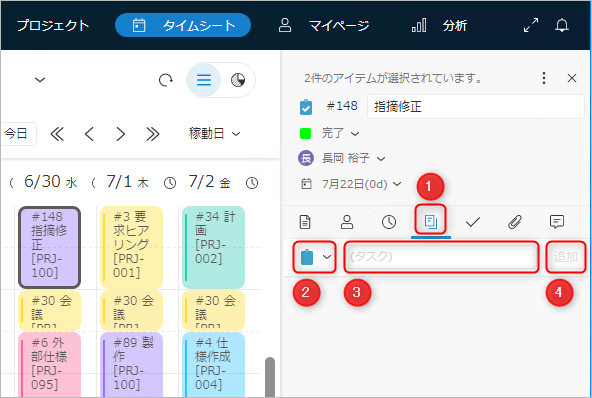Click the 今日 button
This screenshot has height=398, width=592.
[x=17, y=134]
